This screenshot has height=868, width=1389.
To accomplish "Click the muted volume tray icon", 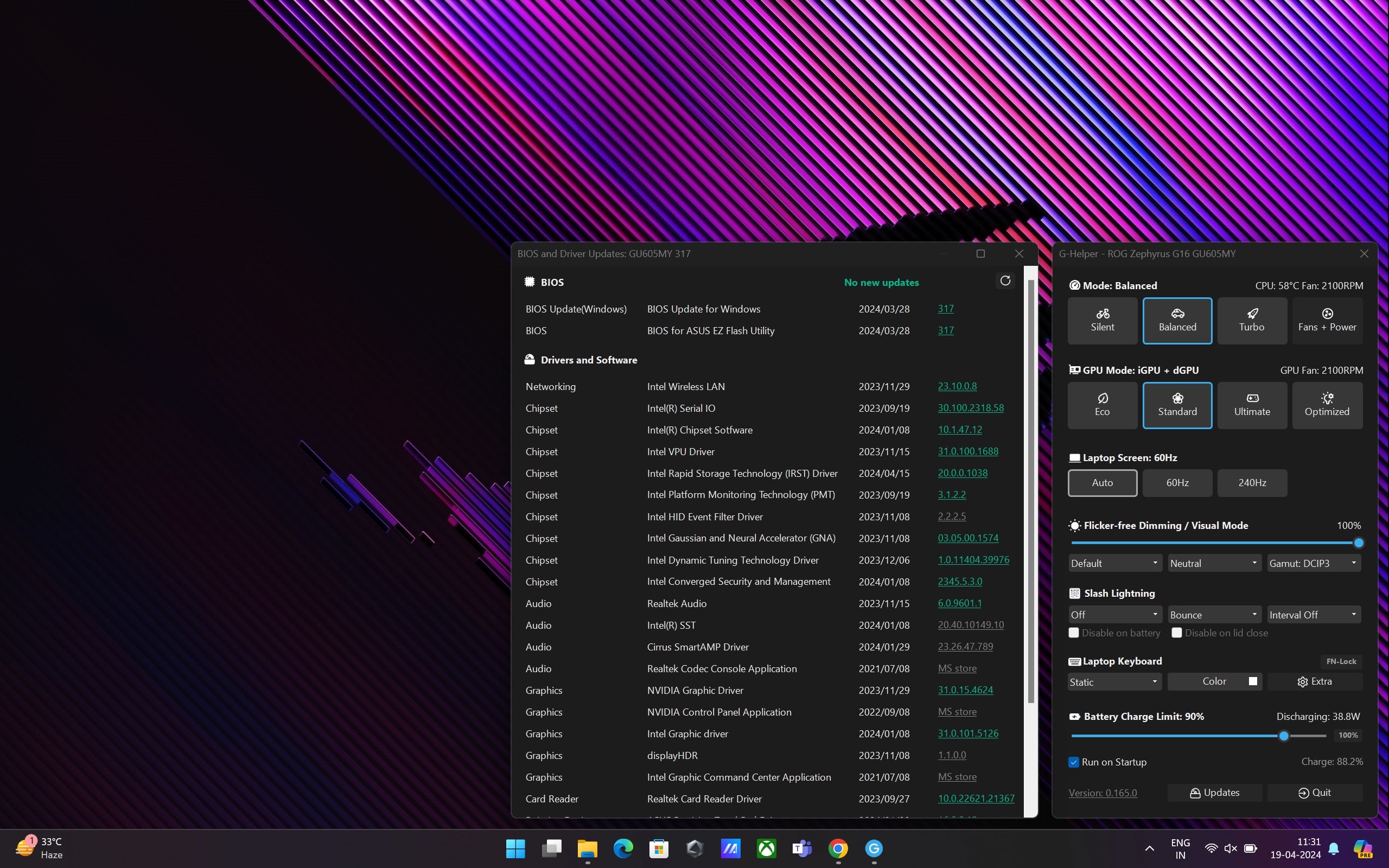I will tap(1230, 848).
